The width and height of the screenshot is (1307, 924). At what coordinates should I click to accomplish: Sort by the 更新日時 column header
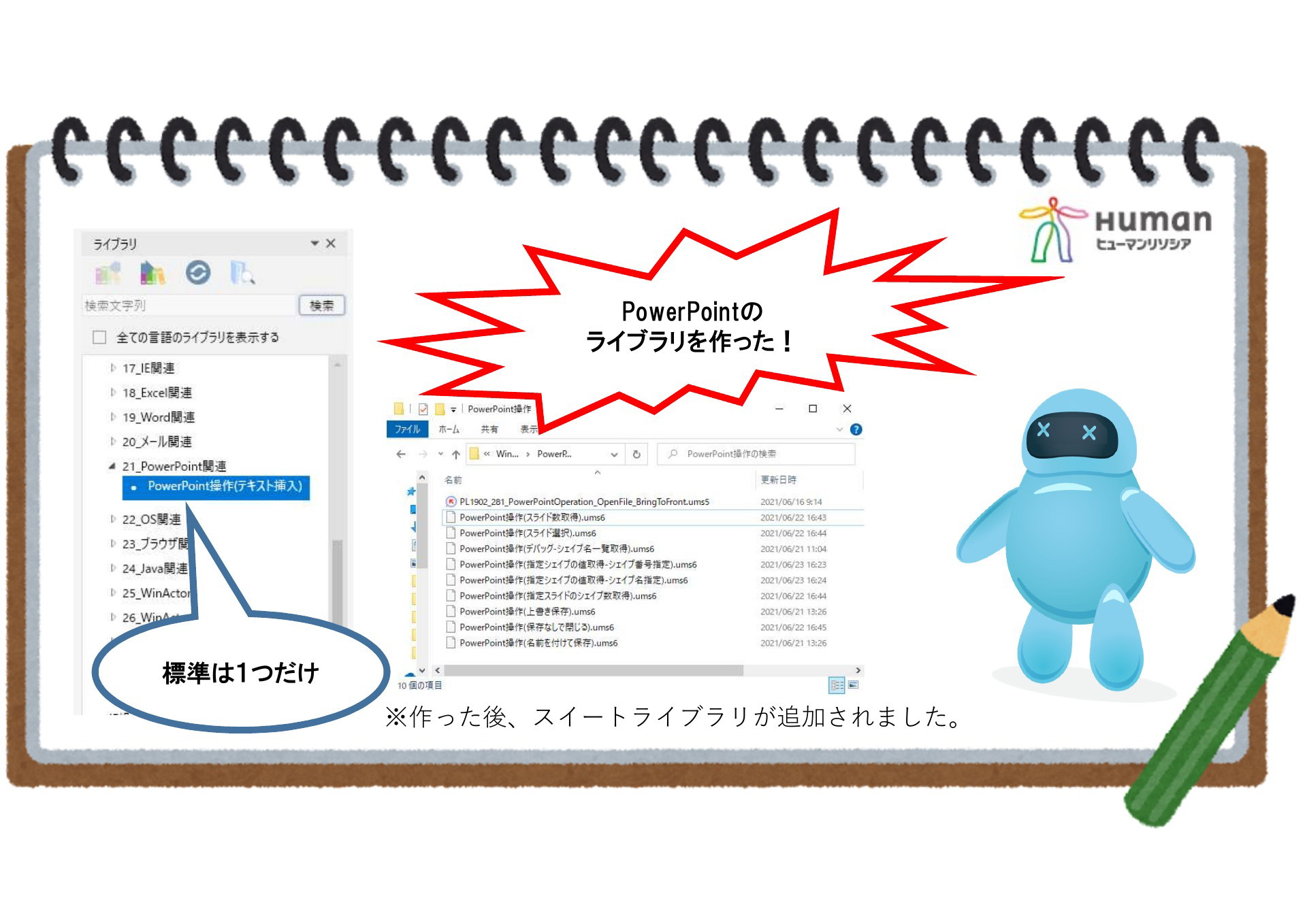(x=778, y=480)
